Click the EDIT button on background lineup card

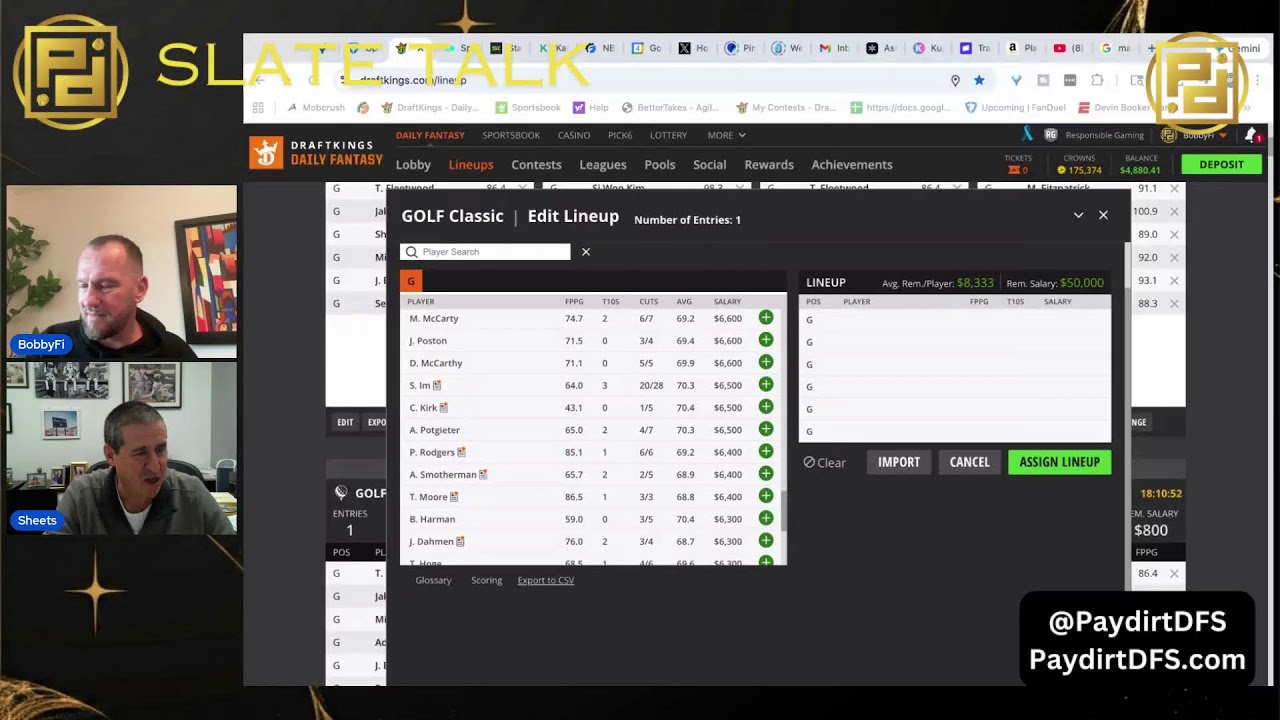click(345, 422)
